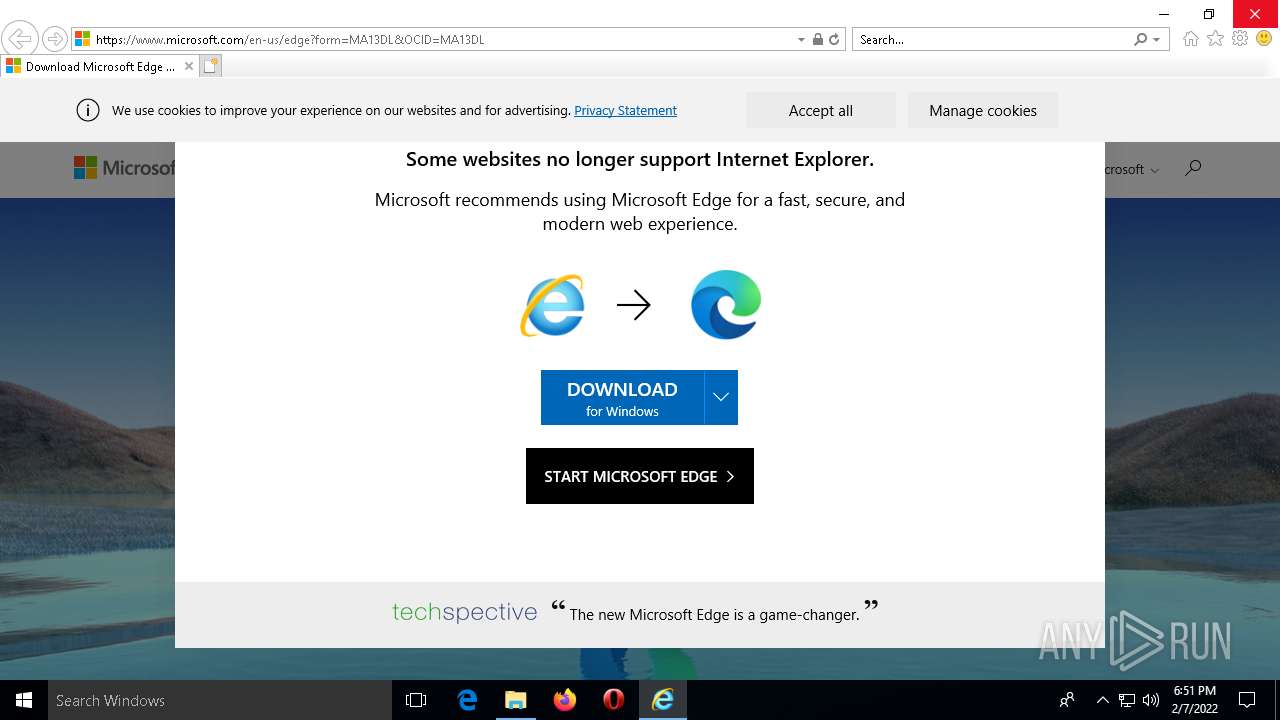Click the taskbar clock showing 6:51 PM
The width and height of the screenshot is (1280, 720).
click(x=1195, y=700)
